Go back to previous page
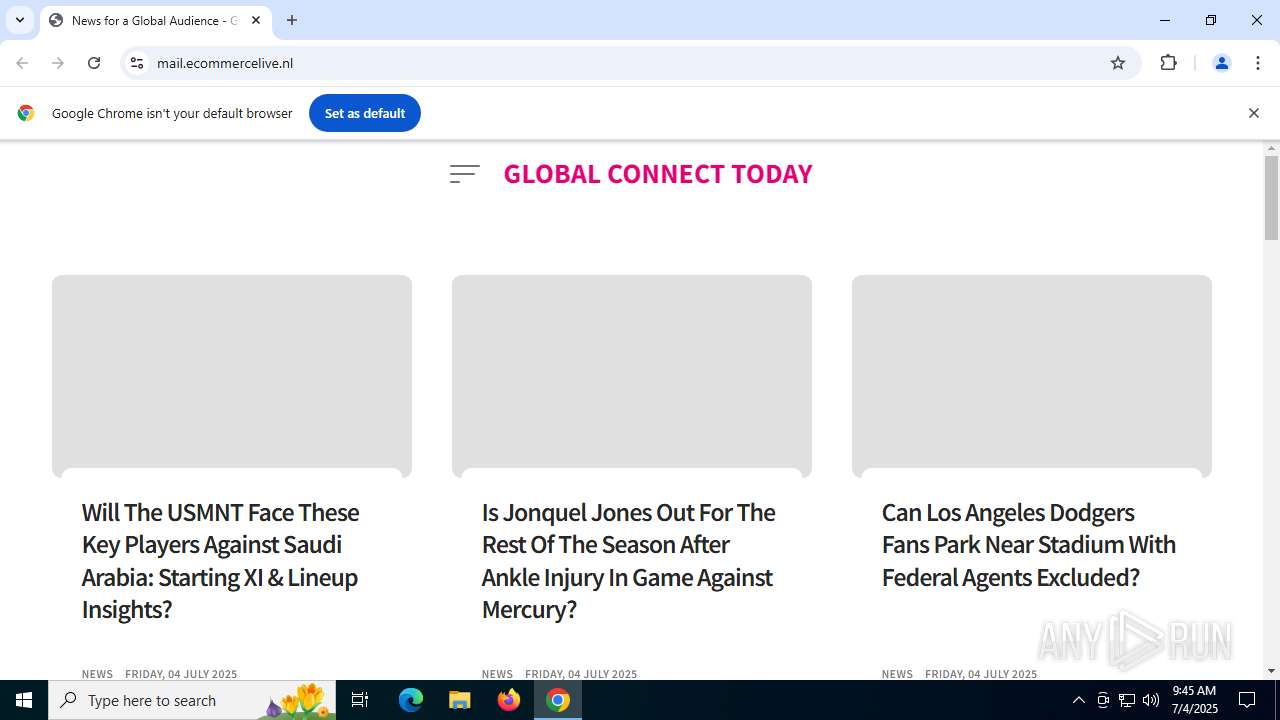Image resolution: width=1280 pixels, height=720 pixels. [22, 63]
